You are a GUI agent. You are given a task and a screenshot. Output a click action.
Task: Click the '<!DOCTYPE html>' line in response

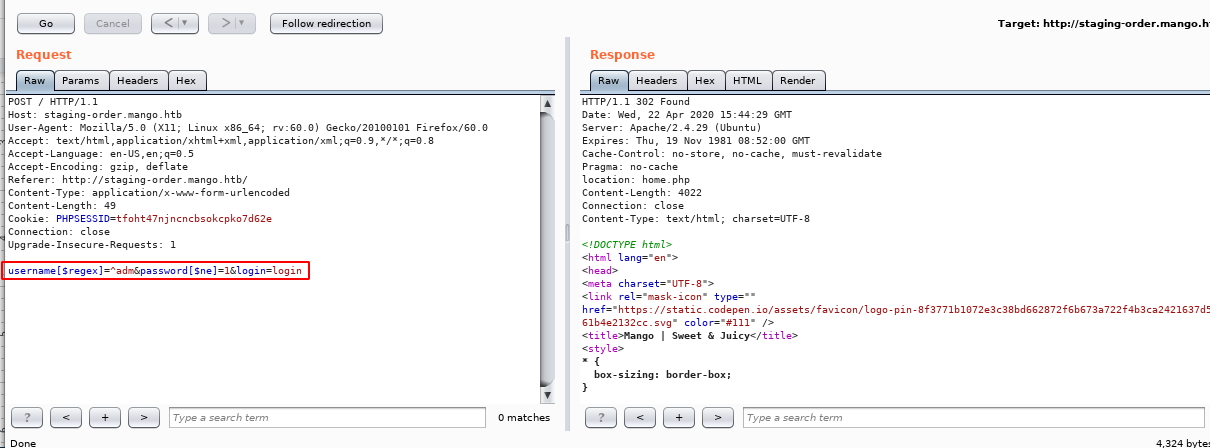(x=627, y=245)
